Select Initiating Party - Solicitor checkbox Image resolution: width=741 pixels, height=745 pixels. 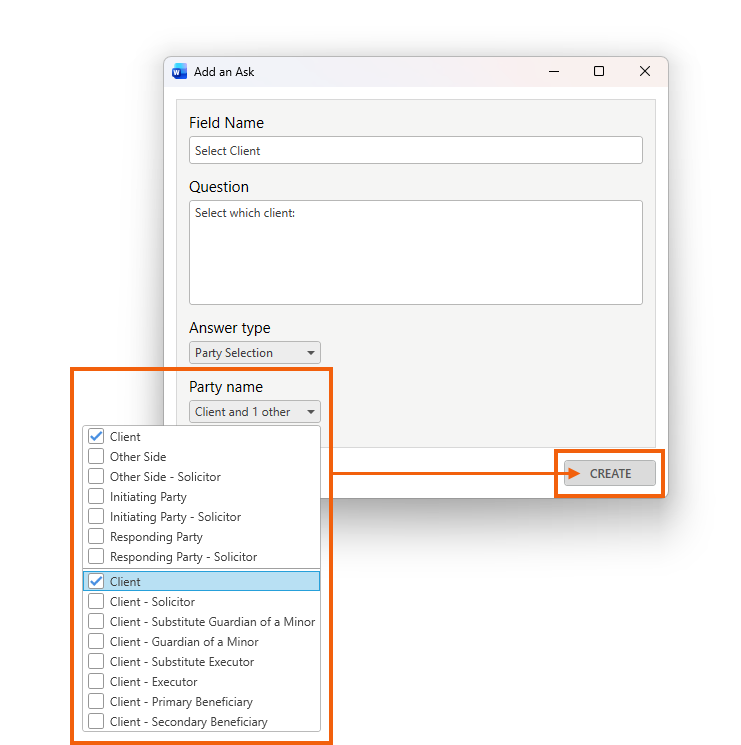(96, 517)
